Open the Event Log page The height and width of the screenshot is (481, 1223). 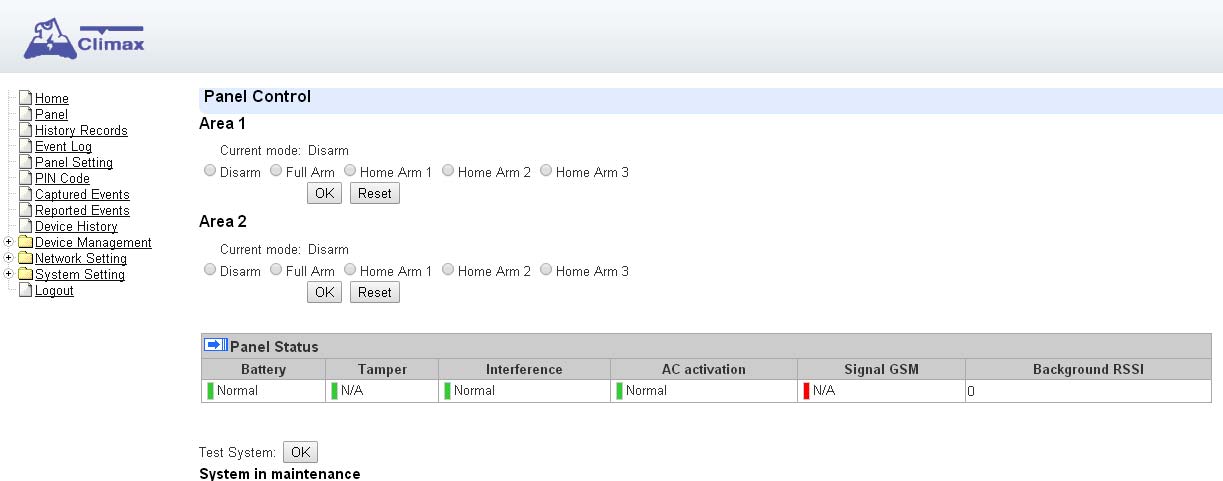point(63,147)
